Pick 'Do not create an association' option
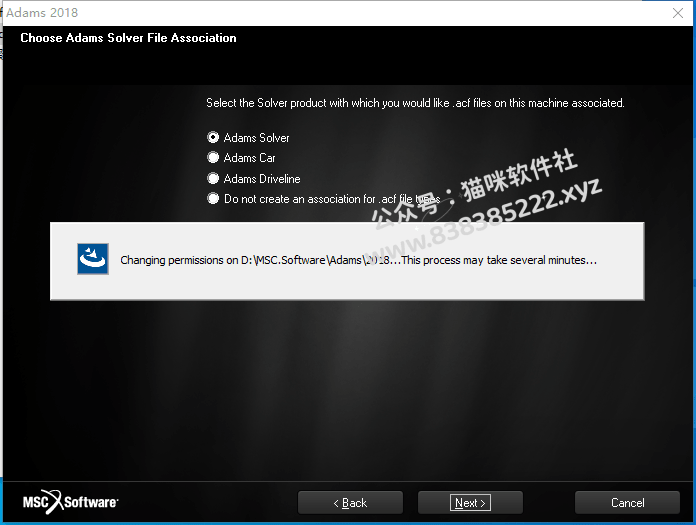 coord(213,198)
